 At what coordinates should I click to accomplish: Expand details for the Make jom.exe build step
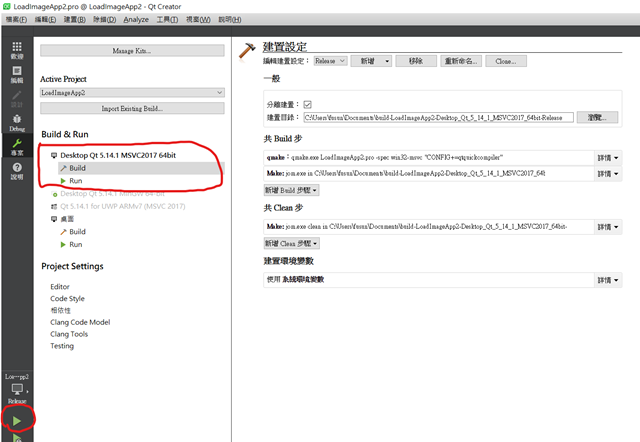click(608, 174)
